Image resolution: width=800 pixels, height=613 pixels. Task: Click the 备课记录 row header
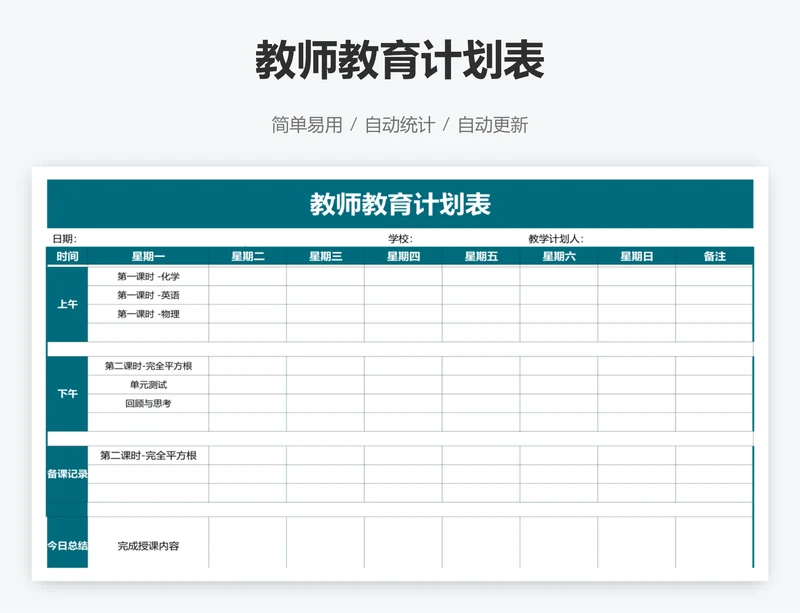[67, 474]
